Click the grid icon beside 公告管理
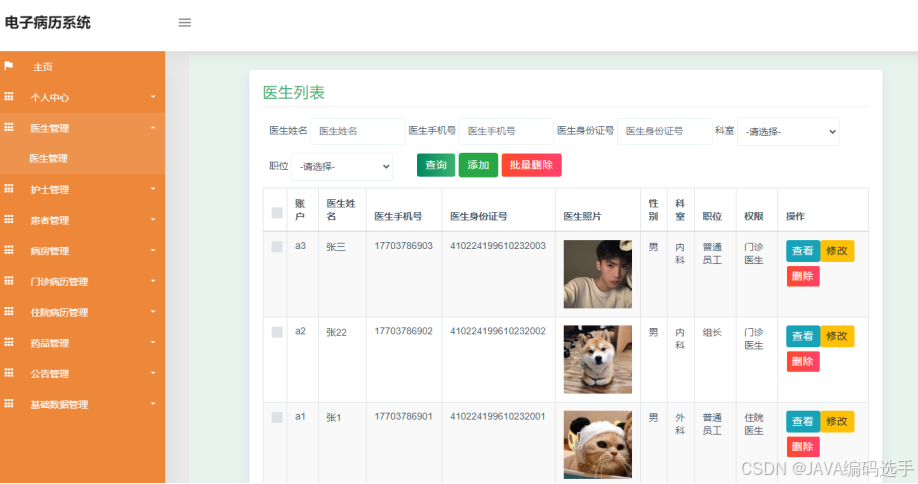 coord(9,373)
